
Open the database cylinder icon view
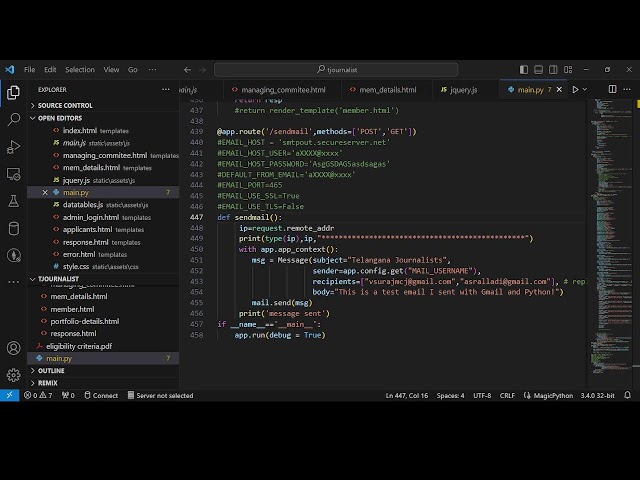[13, 228]
